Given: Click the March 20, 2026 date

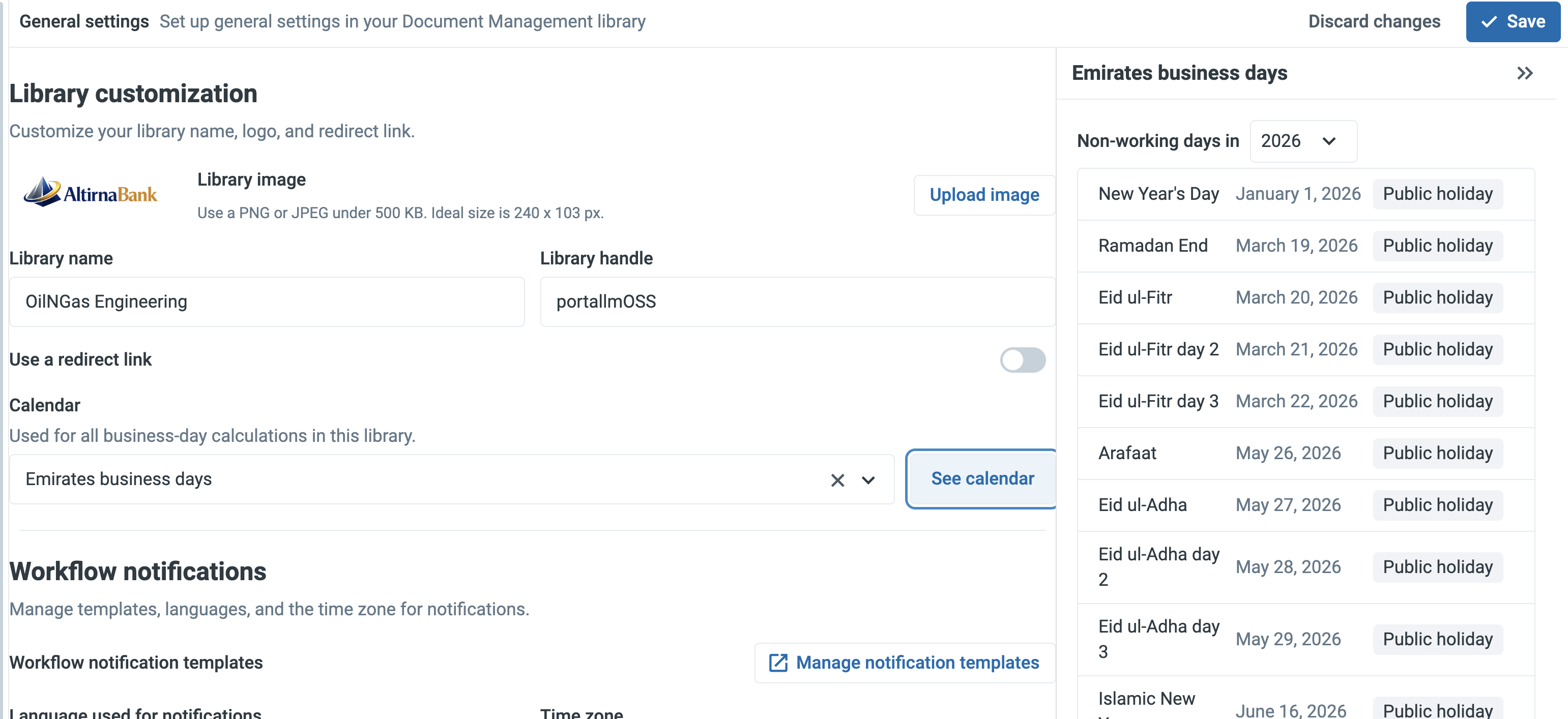Looking at the screenshot, I should click(1296, 297).
